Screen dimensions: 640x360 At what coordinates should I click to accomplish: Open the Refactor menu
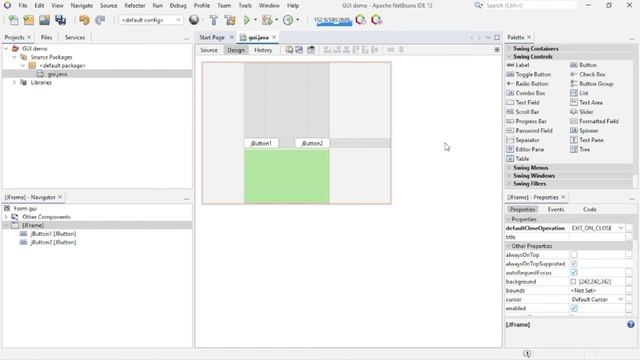[135, 6]
